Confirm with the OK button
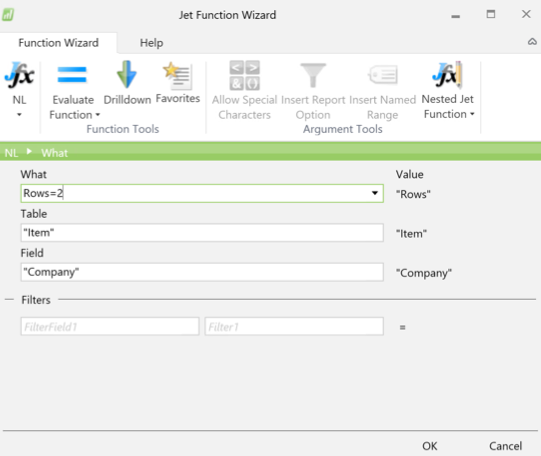 coord(430,446)
